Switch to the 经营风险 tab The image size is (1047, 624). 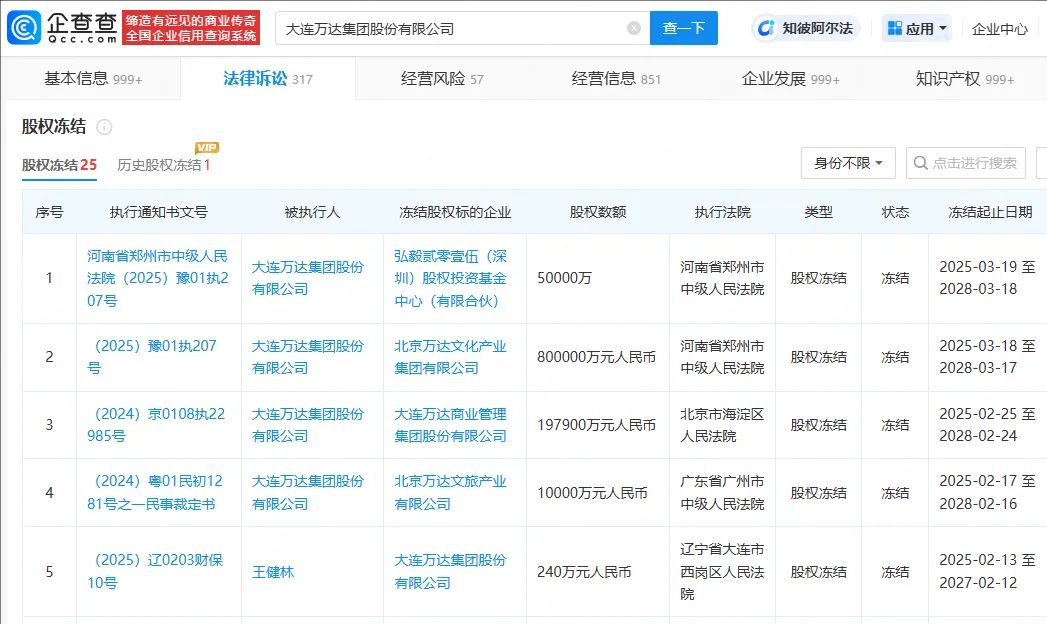click(441, 79)
